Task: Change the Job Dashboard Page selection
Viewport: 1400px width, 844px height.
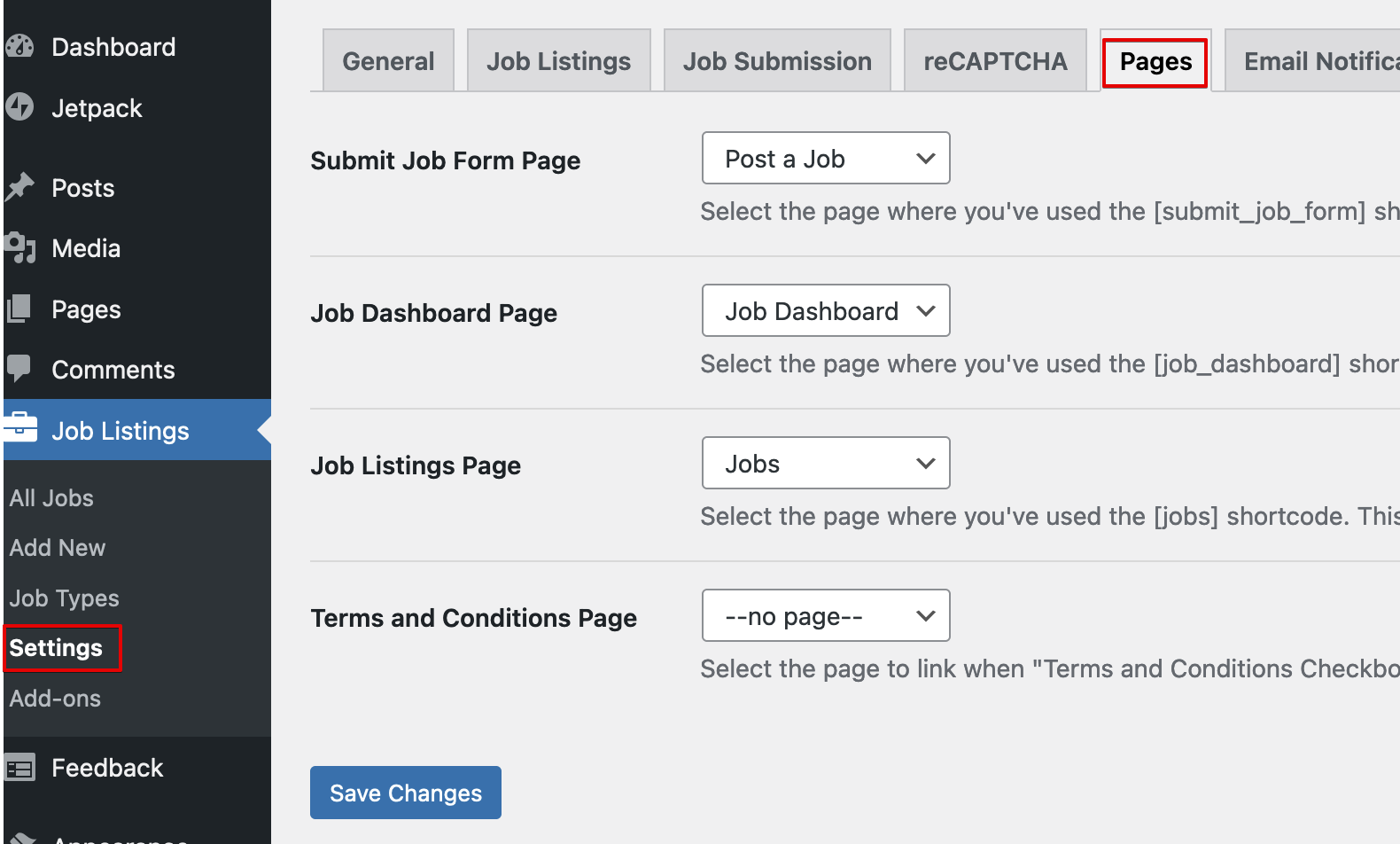Action: click(825, 310)
